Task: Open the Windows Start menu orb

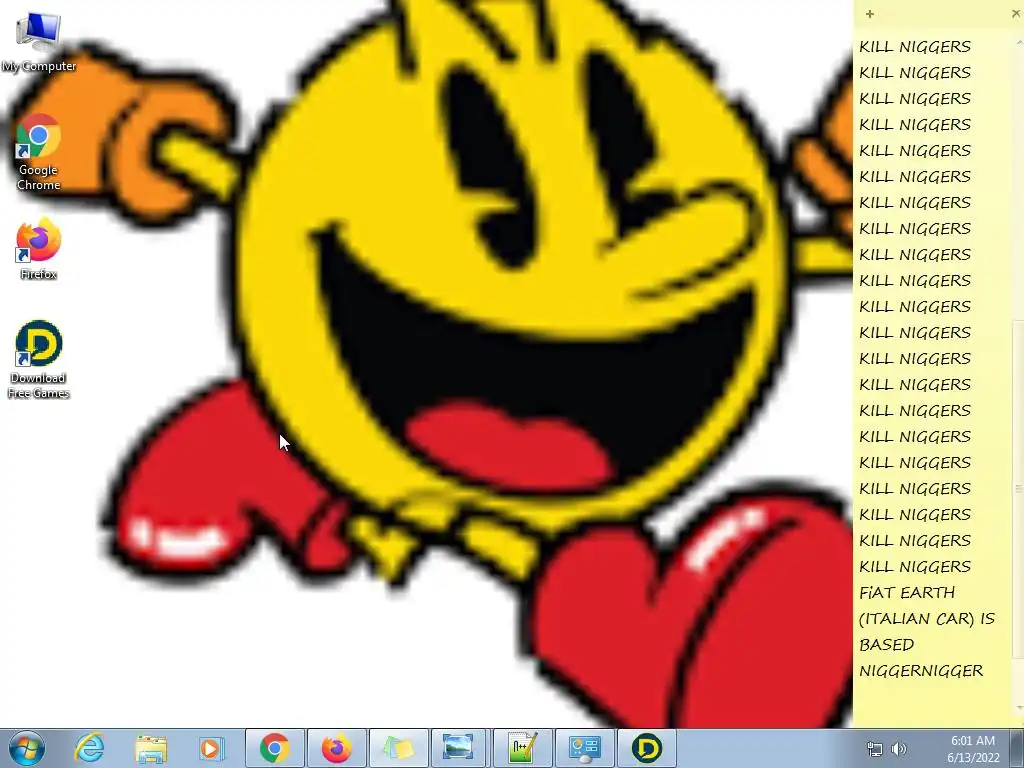Action: click(x=26, y=748)
